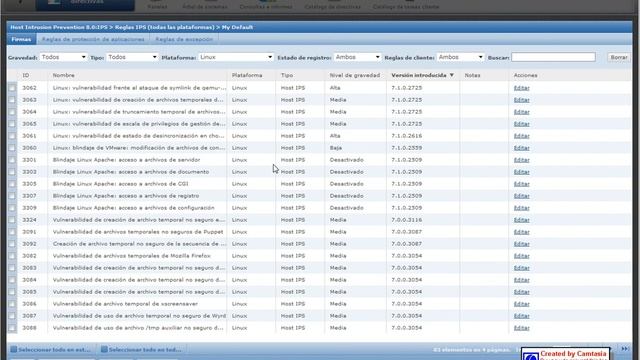The height and width of the screenshot is (360, 640).
Task: Click Editar for rule 3065
Action: pyautogui.click(x=521, y=124)
